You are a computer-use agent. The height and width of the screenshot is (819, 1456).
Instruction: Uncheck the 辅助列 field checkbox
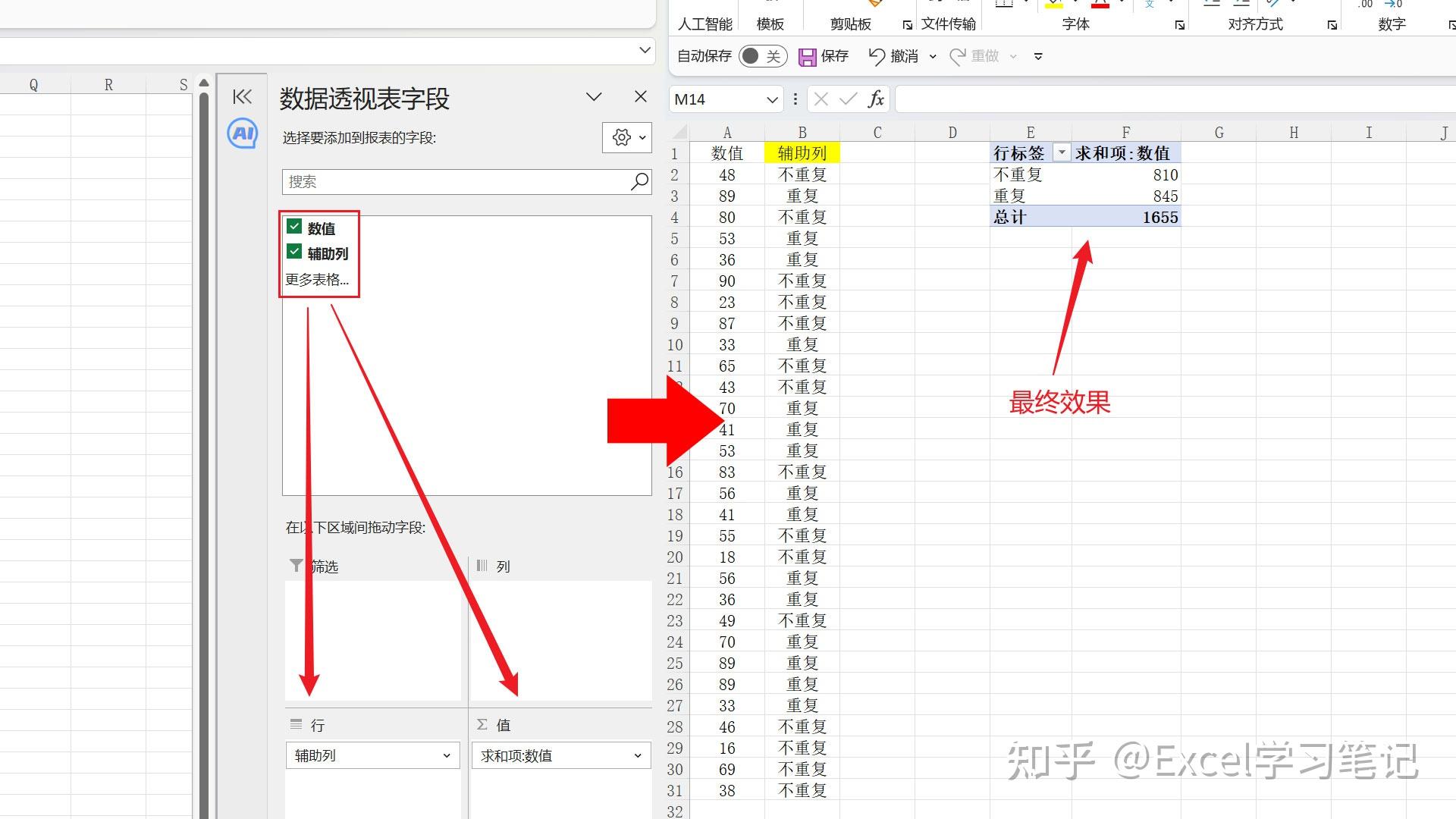tap(294, 252)
